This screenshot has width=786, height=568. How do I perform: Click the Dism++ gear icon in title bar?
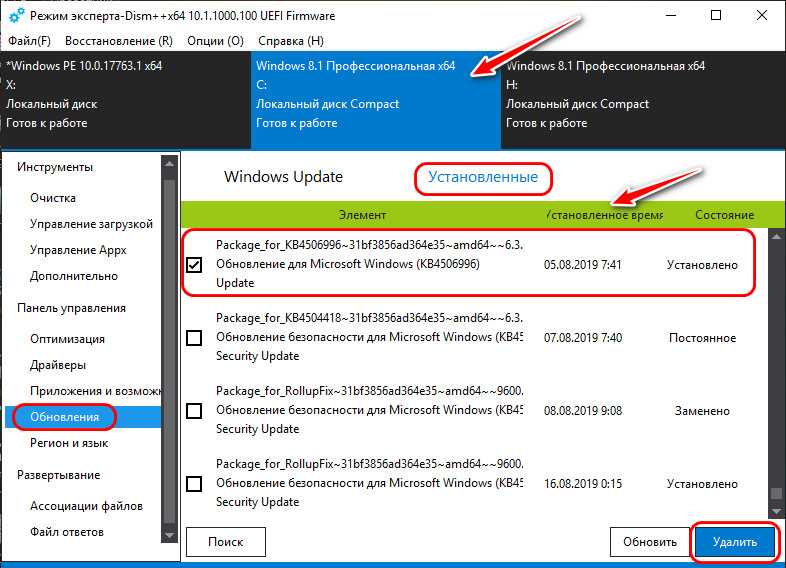tap(17, 16)
